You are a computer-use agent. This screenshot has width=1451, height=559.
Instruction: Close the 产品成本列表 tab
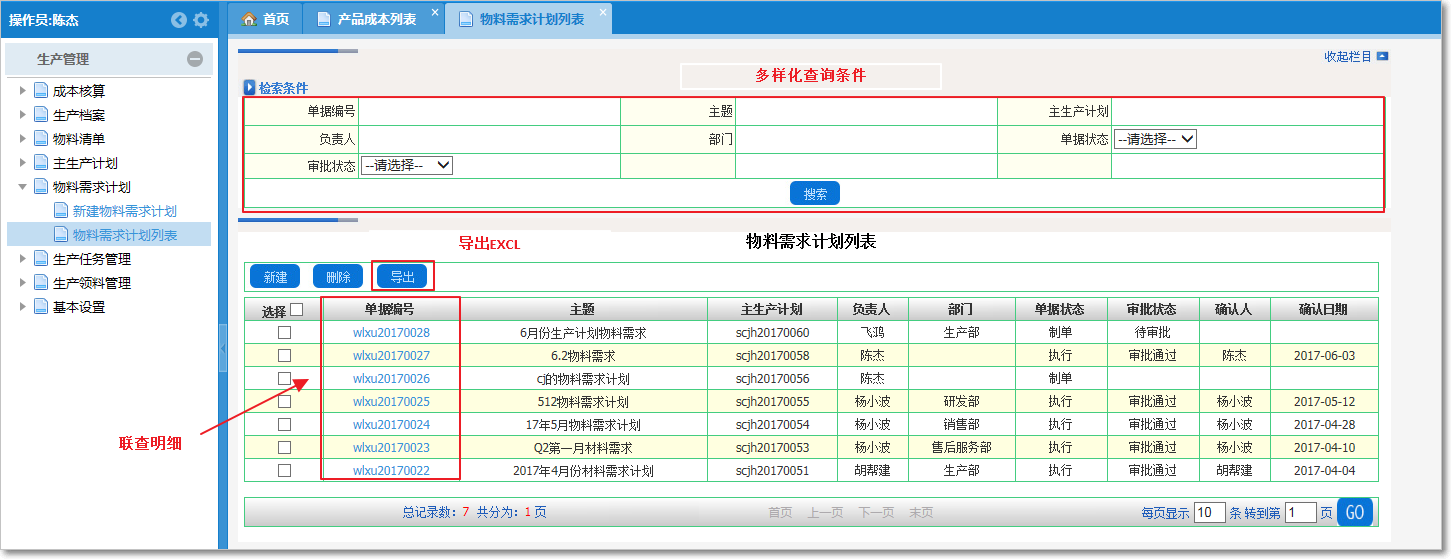click(434, 13)
